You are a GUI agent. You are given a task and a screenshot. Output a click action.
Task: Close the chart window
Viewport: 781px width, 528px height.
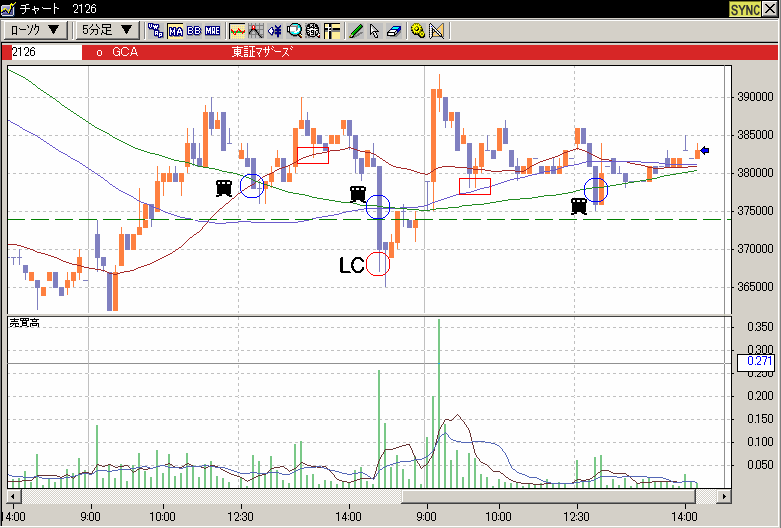770,9
